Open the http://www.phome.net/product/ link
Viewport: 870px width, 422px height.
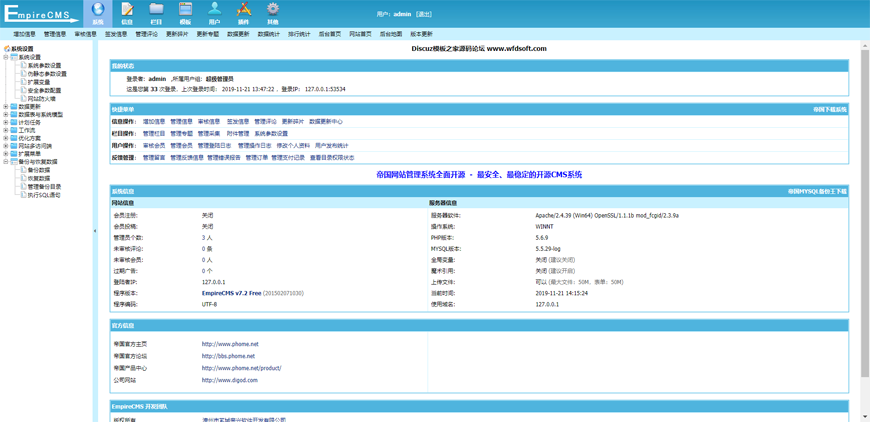click(241, 369)
